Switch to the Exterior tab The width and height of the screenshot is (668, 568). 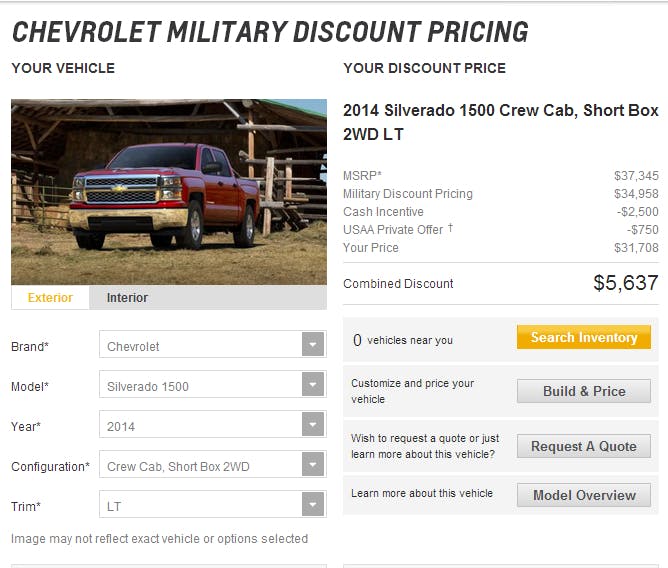(x=50, y=298)
